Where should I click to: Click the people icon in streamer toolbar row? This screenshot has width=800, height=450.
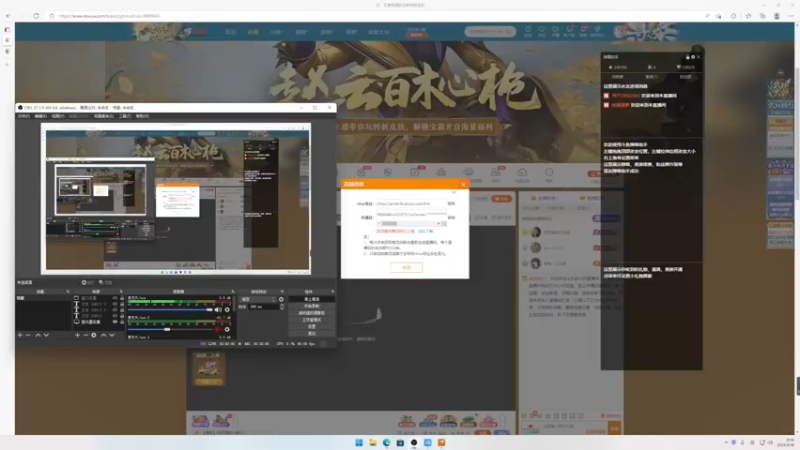click(x=495, y=172)
